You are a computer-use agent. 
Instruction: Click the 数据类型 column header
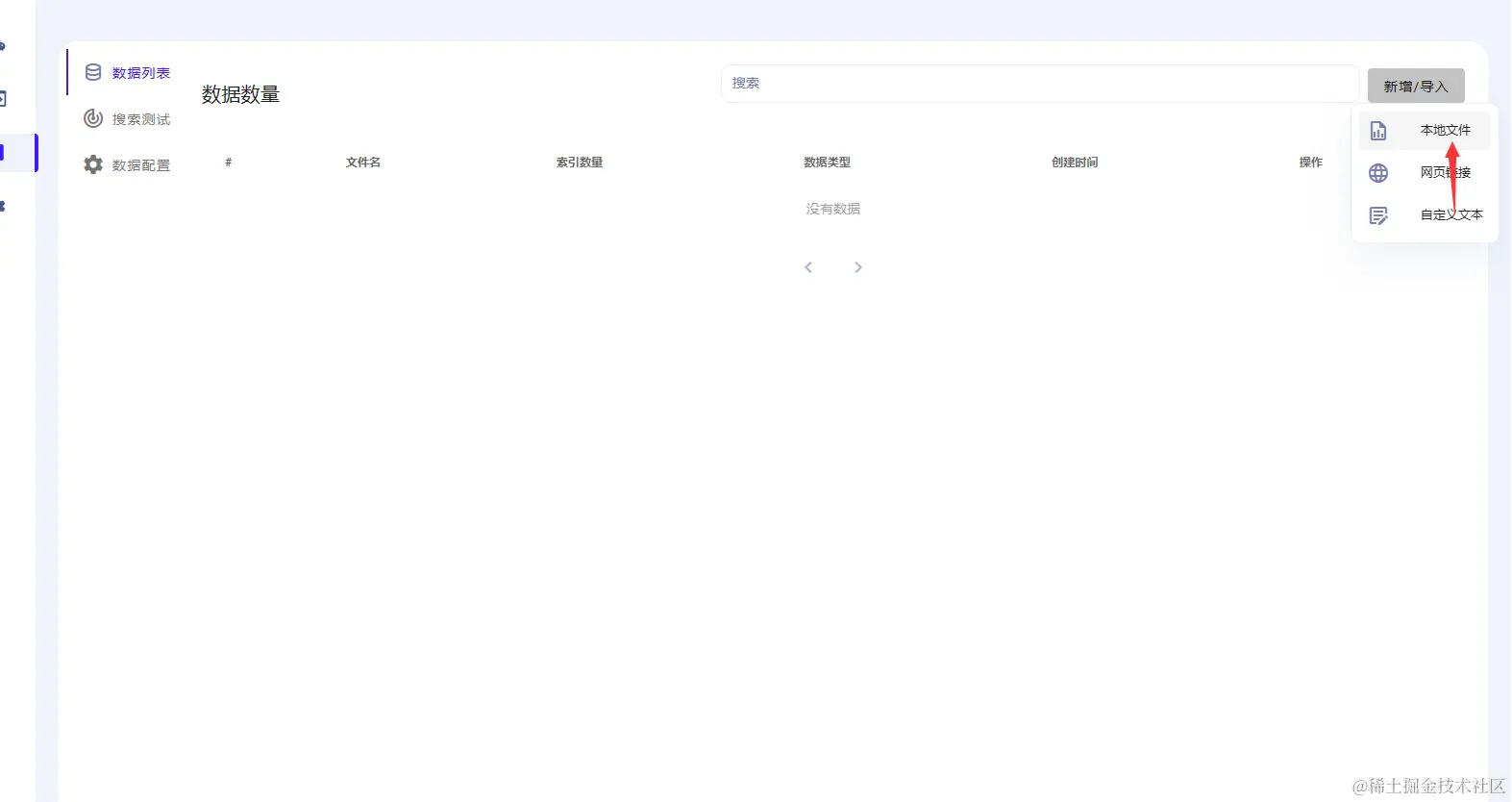pos(828,163)
